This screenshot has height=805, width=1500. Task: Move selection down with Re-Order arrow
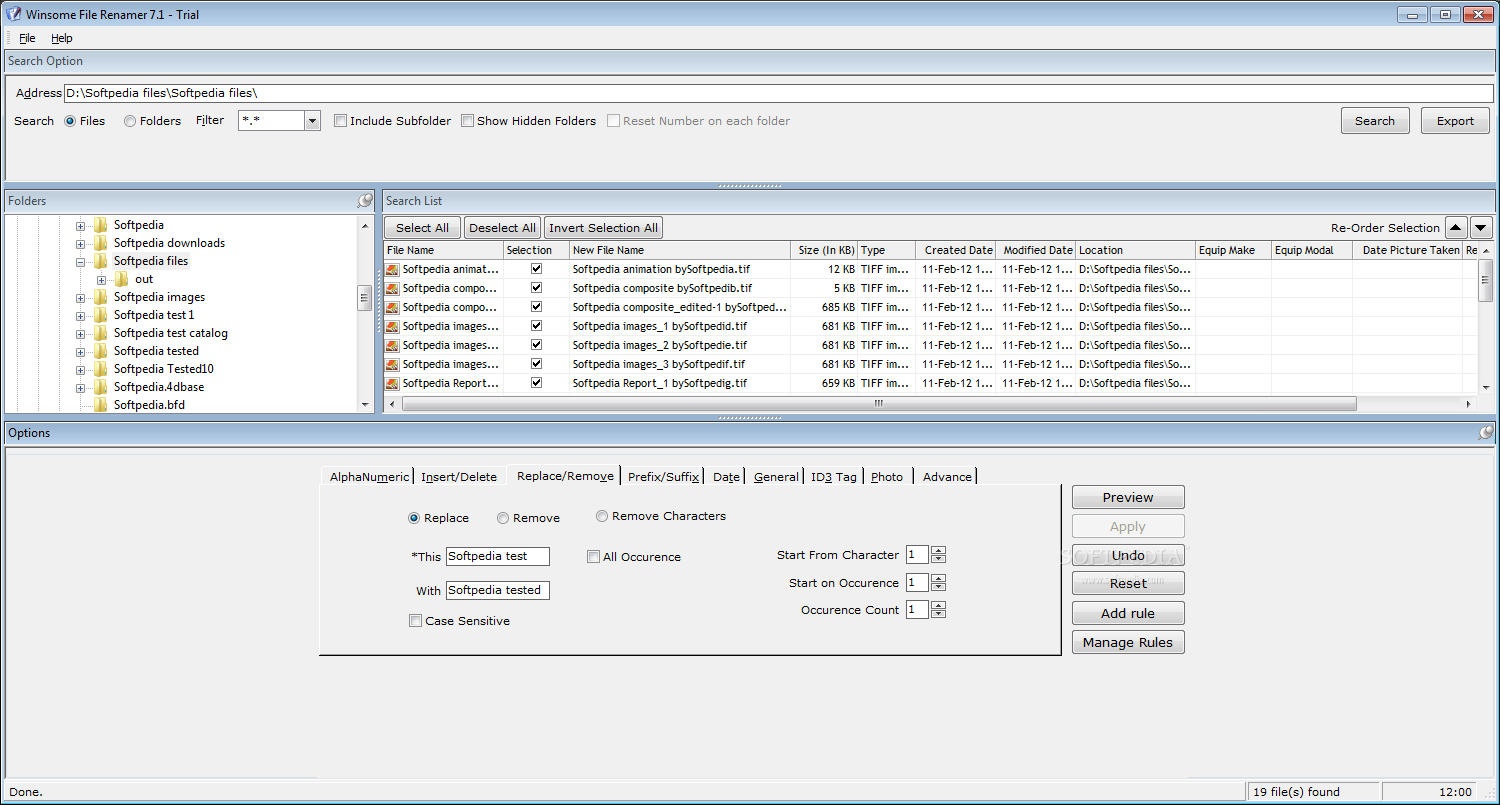click(x=1481, y=228)
